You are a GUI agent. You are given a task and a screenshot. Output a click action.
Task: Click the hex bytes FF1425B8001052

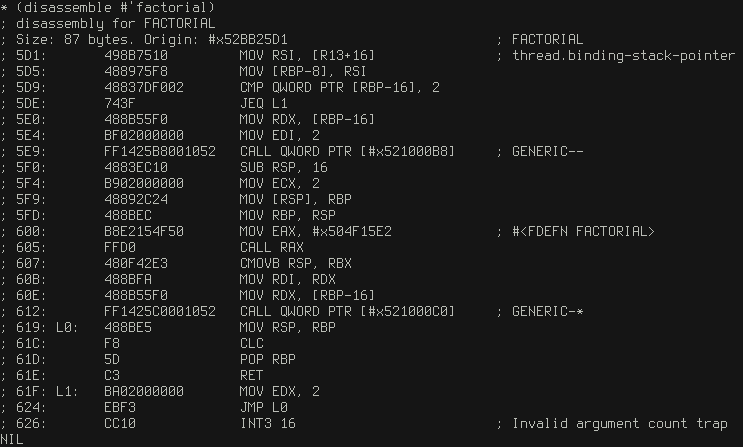(160, 151)
